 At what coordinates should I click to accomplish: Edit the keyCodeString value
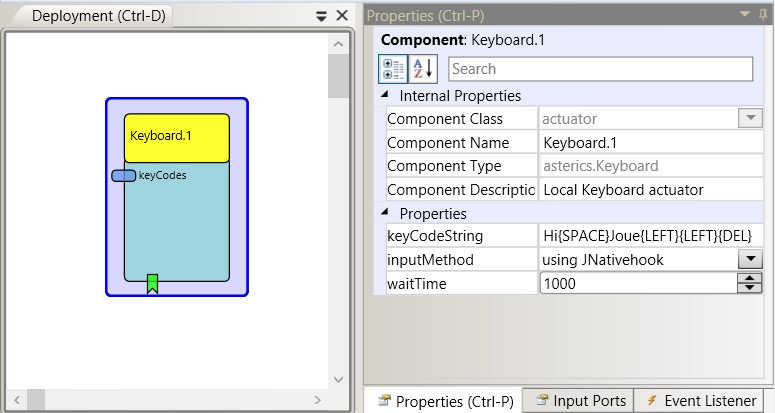point(651,236)
